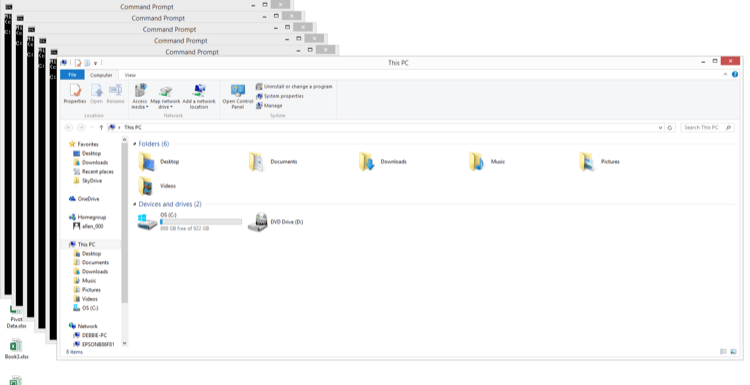
Task: Launch Open Control Panel from ribbon
Action: click(x=238, y=97)
